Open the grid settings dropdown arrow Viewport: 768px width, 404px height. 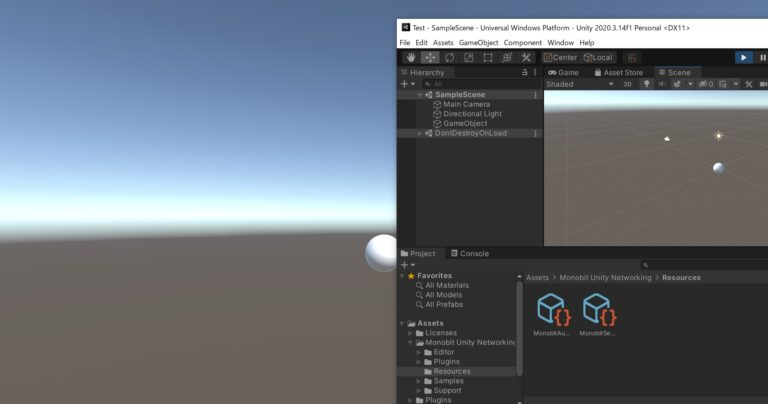736,84
